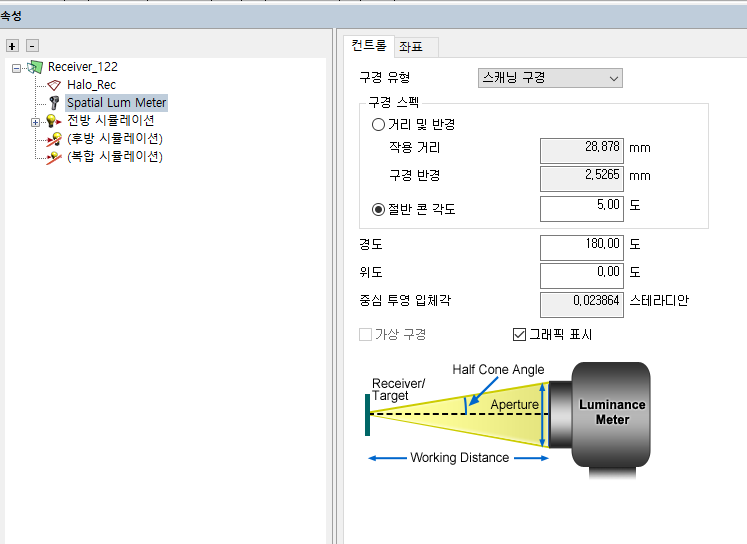
Task: Select the Halo_Rec tree item
Action: click(x=91, y=85)
